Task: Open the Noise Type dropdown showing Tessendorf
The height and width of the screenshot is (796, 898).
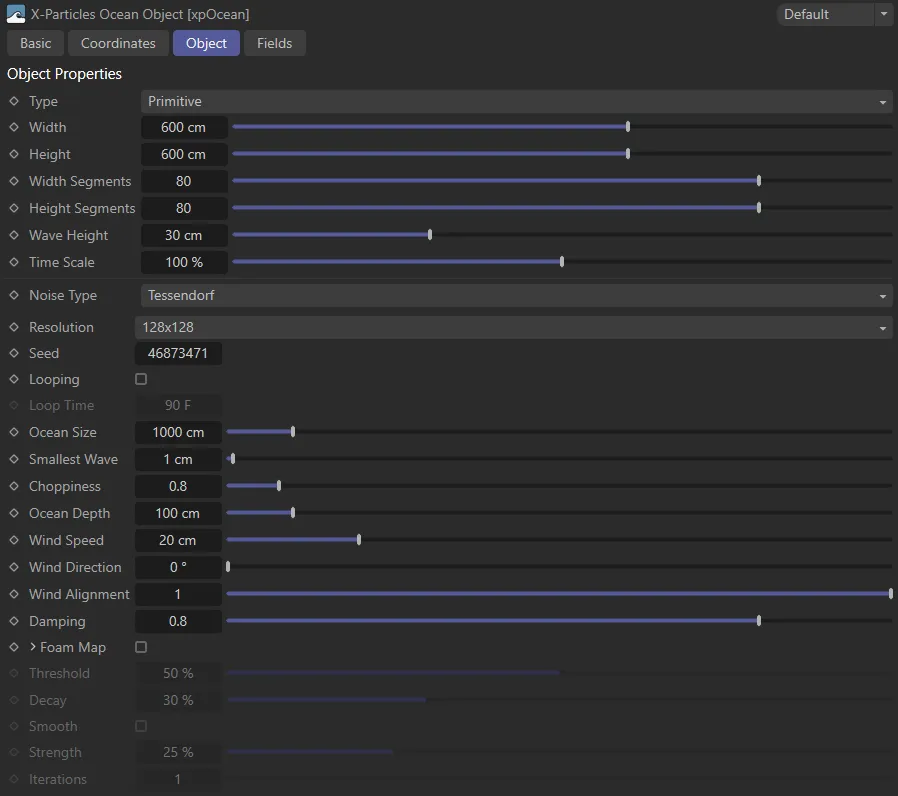Action: point(513,295)
